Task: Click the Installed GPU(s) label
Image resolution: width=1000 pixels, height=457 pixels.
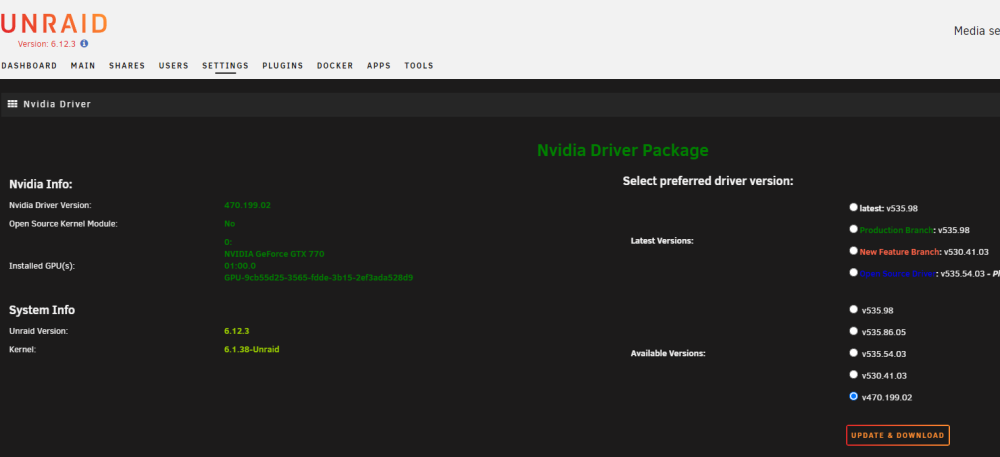Action: pos(42,266)
